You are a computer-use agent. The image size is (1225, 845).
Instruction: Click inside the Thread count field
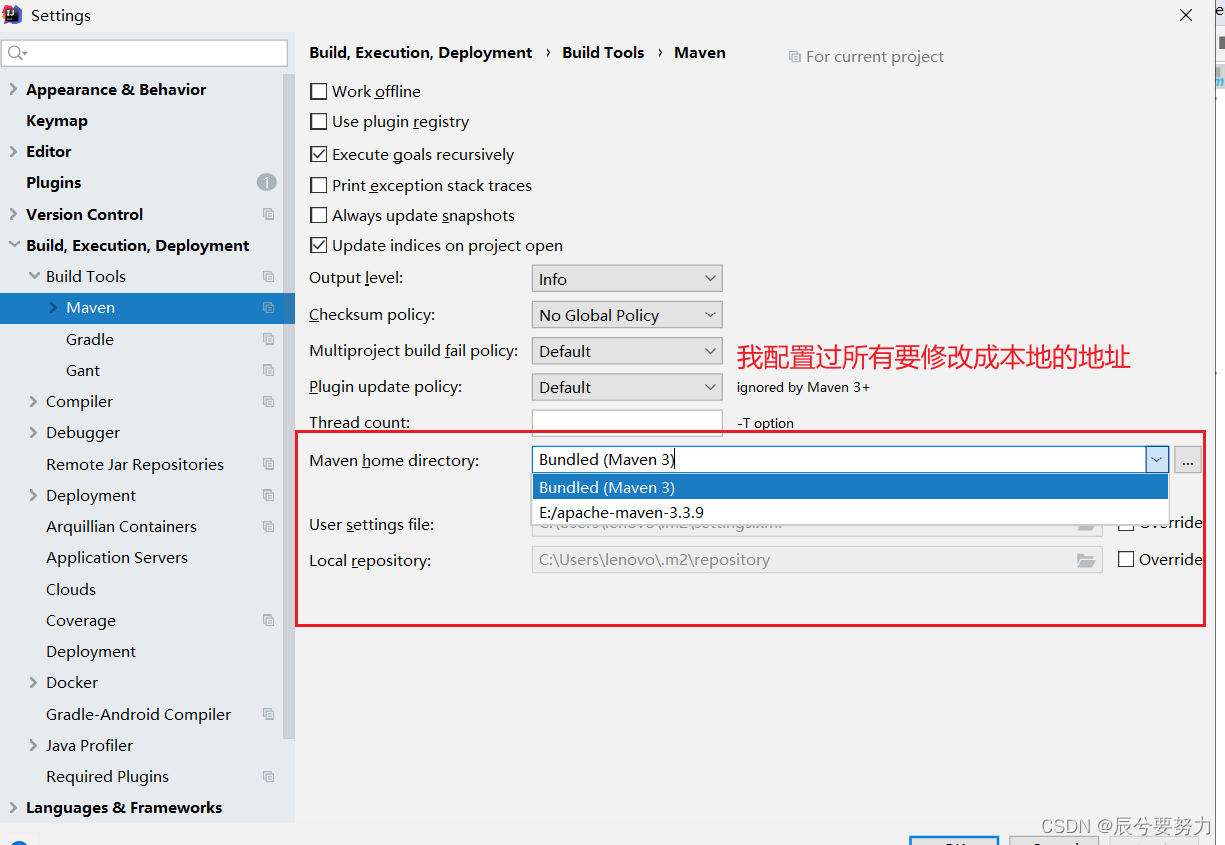627,423
